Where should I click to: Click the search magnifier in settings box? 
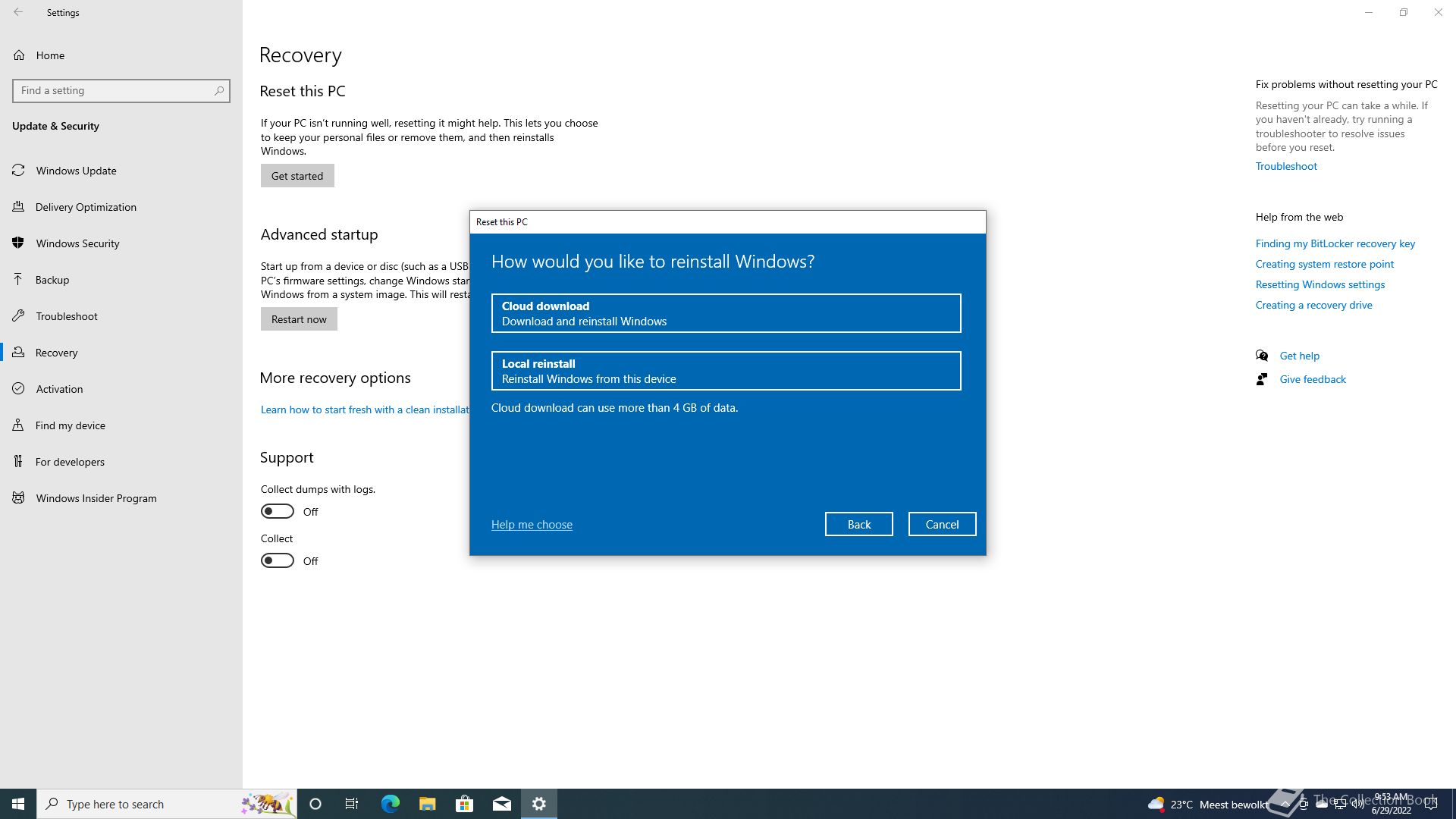click(219, 90)
